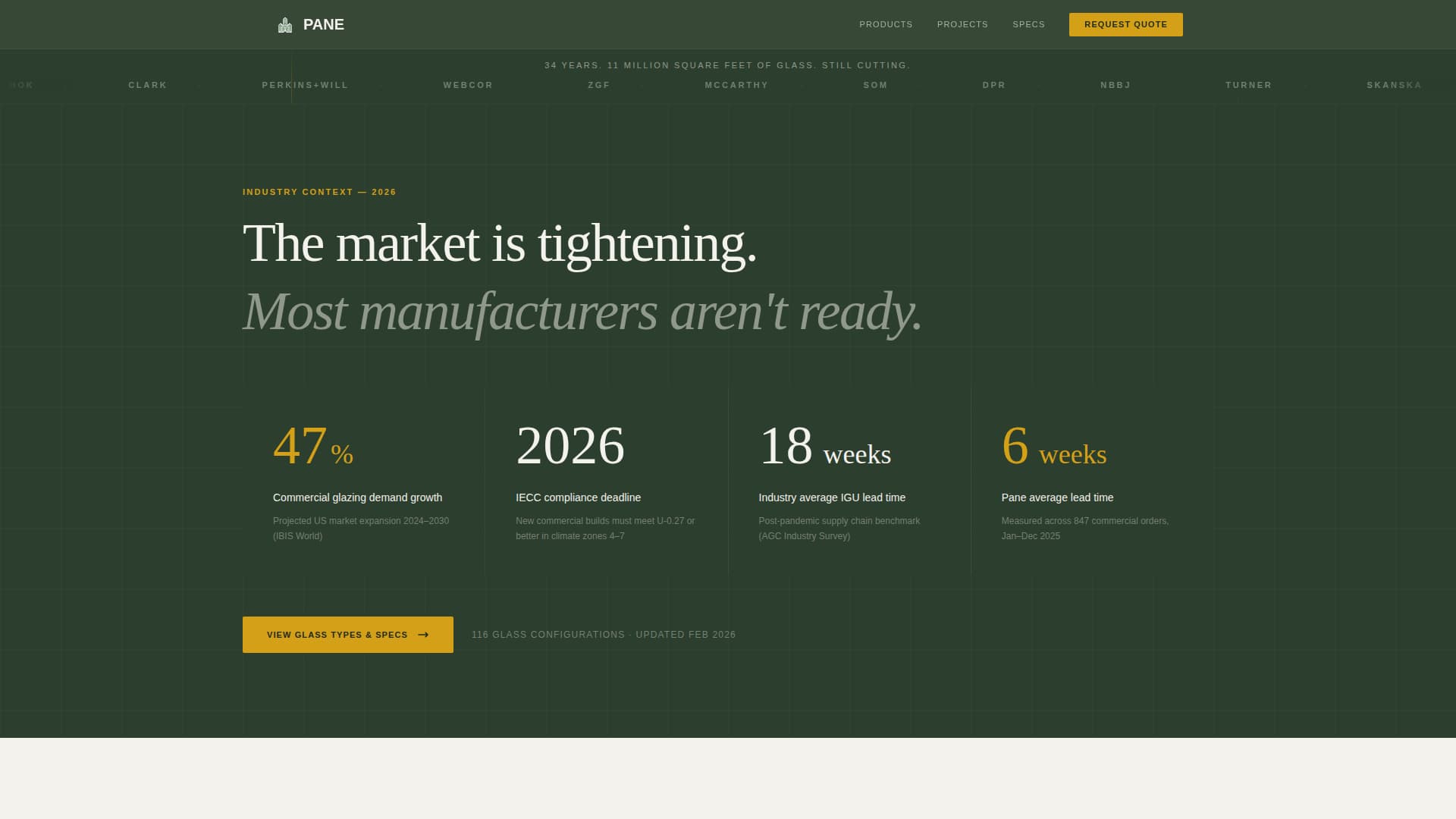Select the PERKINS+WILL partner name
Viewport: 1456px width, 819px height.
[x=305, y=85]
